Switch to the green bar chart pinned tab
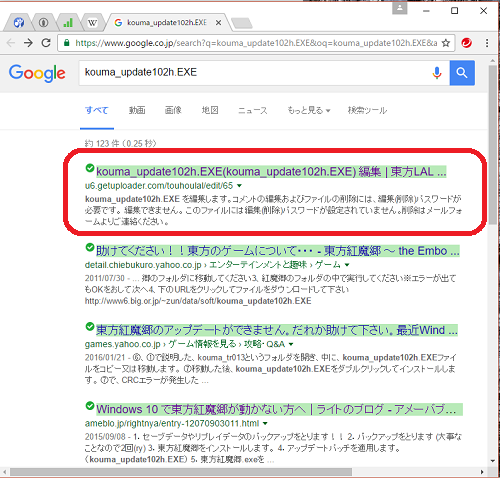This screenshot has height=478, width=500. [68, 23]
